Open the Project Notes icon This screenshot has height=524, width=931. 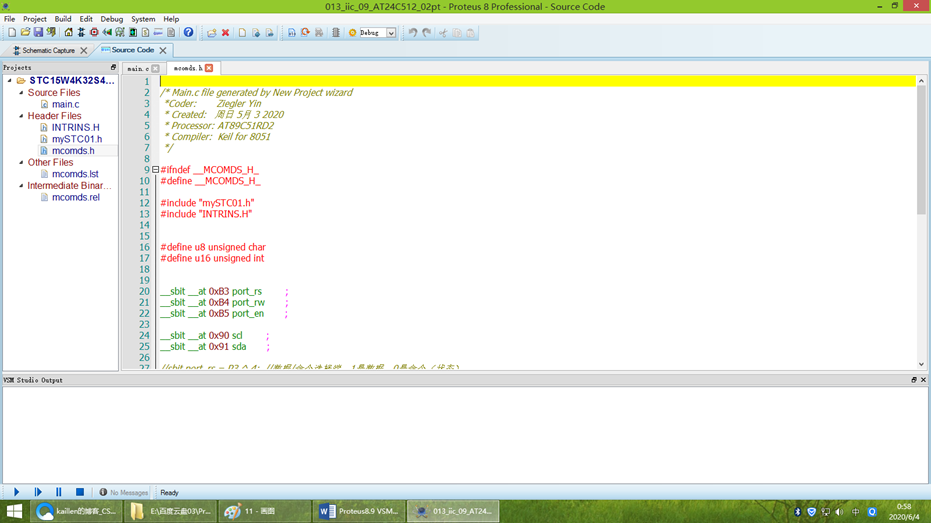click(171, 33)
